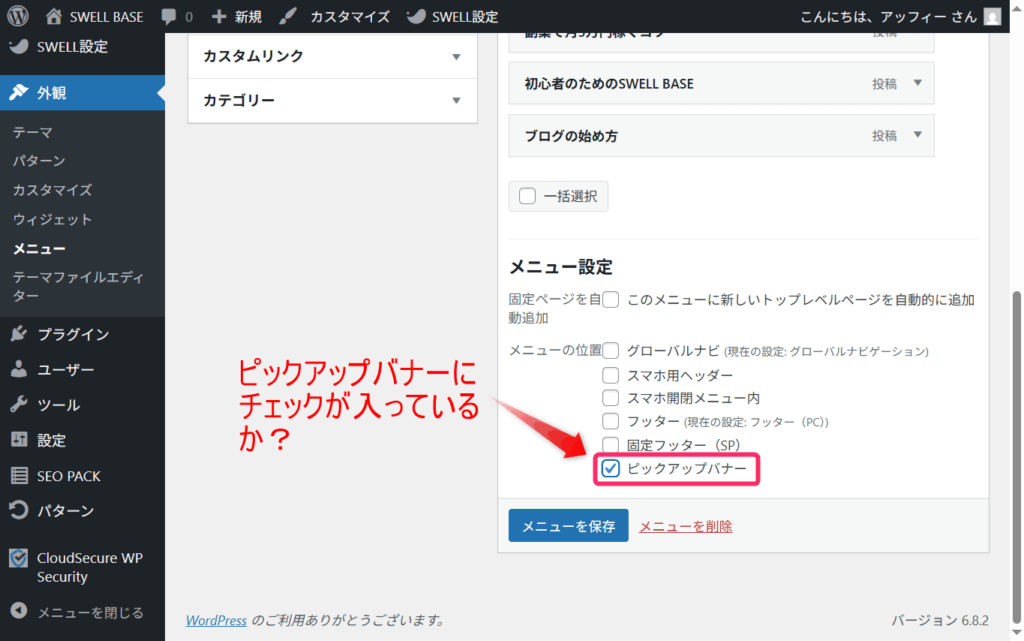Select メニュー in the 外観 submenu
This screenshot has height=641, width=1024.
39,249
